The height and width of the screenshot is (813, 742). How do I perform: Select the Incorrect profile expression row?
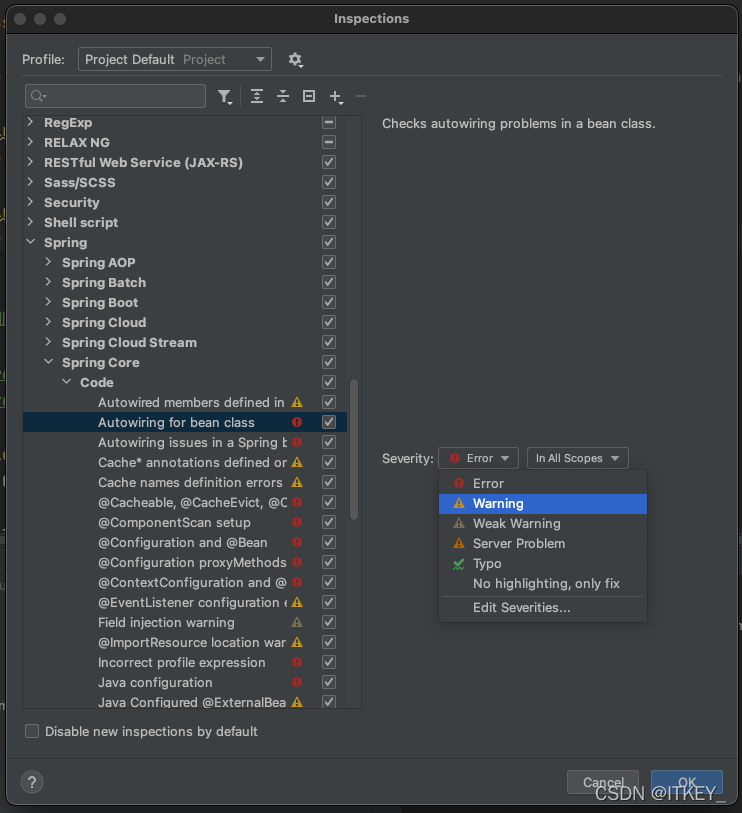click(x=185, y=662)
